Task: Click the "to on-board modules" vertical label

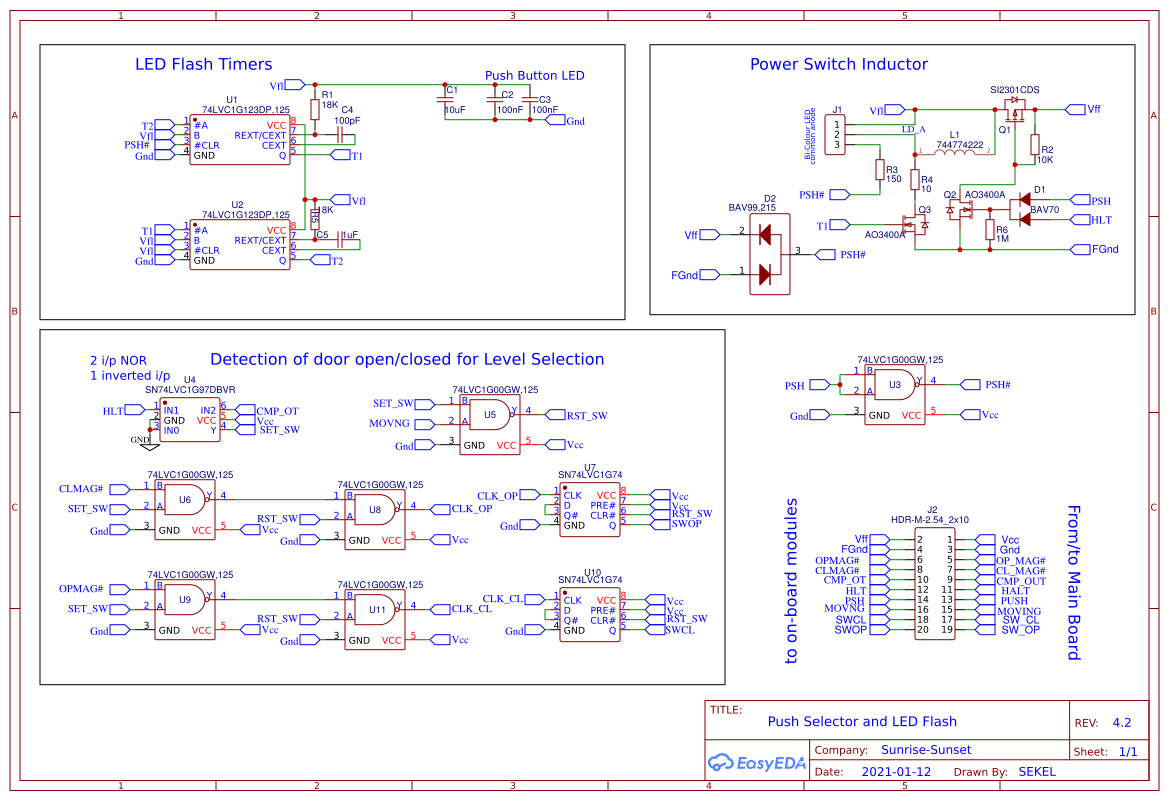Action: tap(791, 581)
